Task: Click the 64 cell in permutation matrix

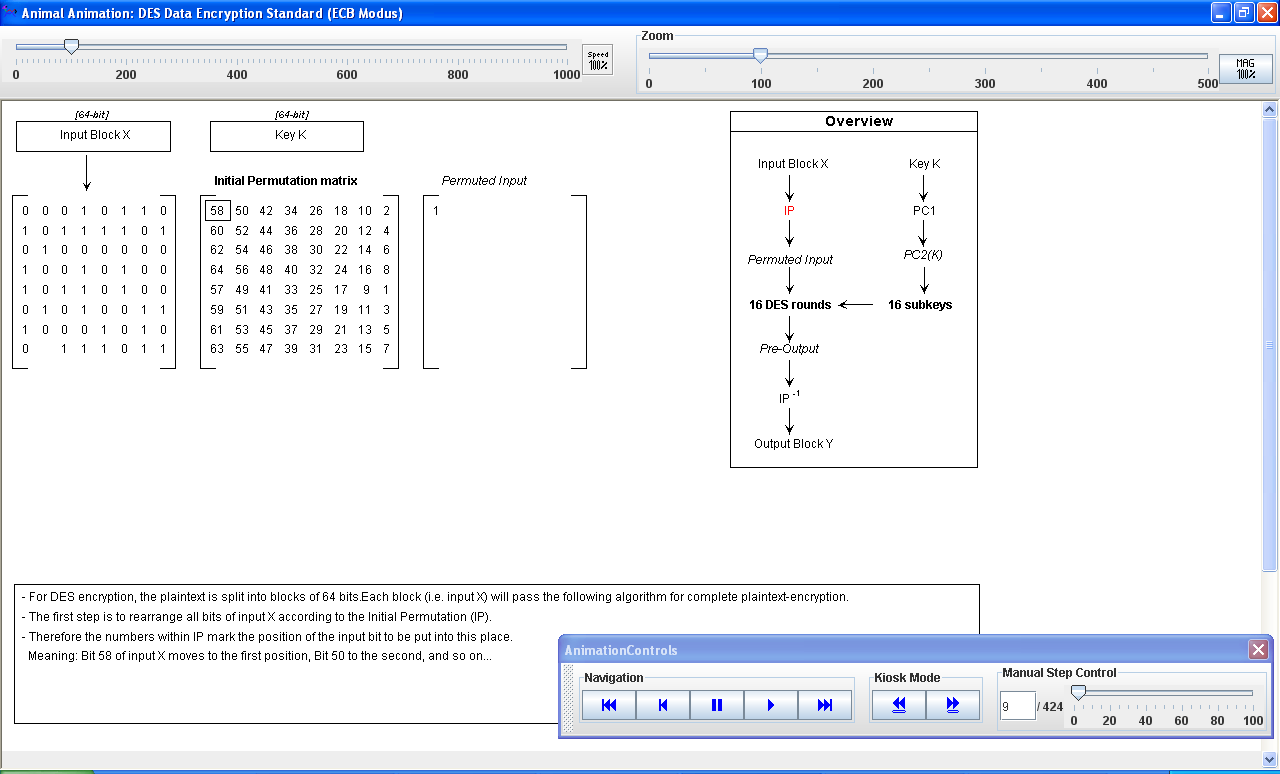Action: click(x=217, y=270)
